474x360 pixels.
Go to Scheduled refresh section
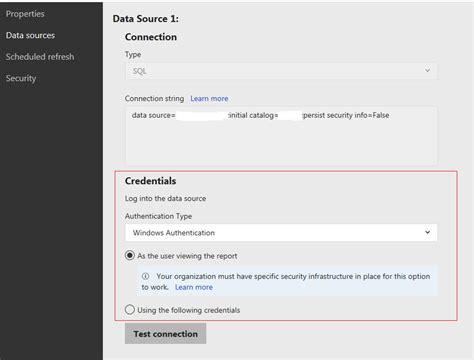[x=40, y=57]
